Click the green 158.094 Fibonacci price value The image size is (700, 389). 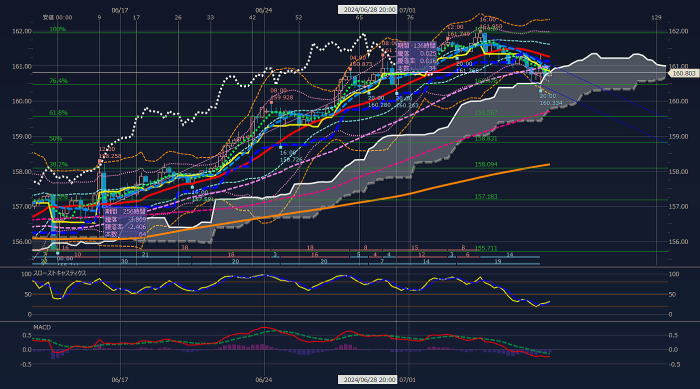tap(486, 165)
